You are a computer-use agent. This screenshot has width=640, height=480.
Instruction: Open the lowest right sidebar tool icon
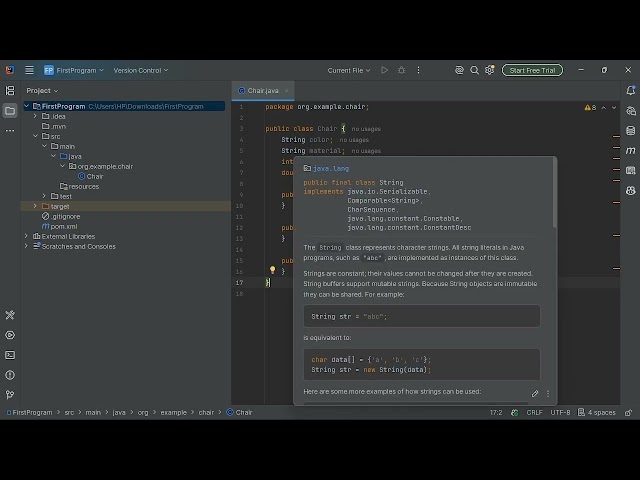[631, 190]
